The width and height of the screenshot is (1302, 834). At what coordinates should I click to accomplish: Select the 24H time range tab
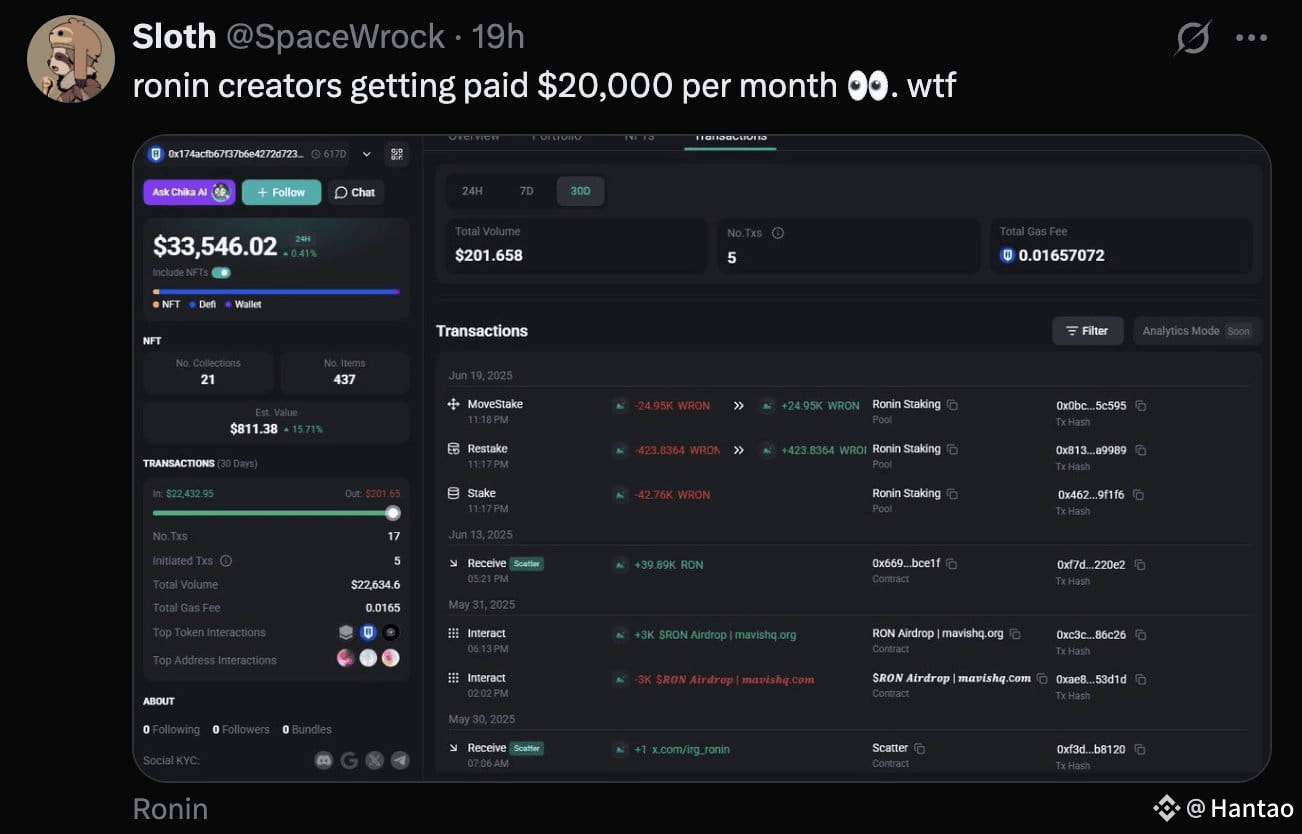[x=472, y=191]
